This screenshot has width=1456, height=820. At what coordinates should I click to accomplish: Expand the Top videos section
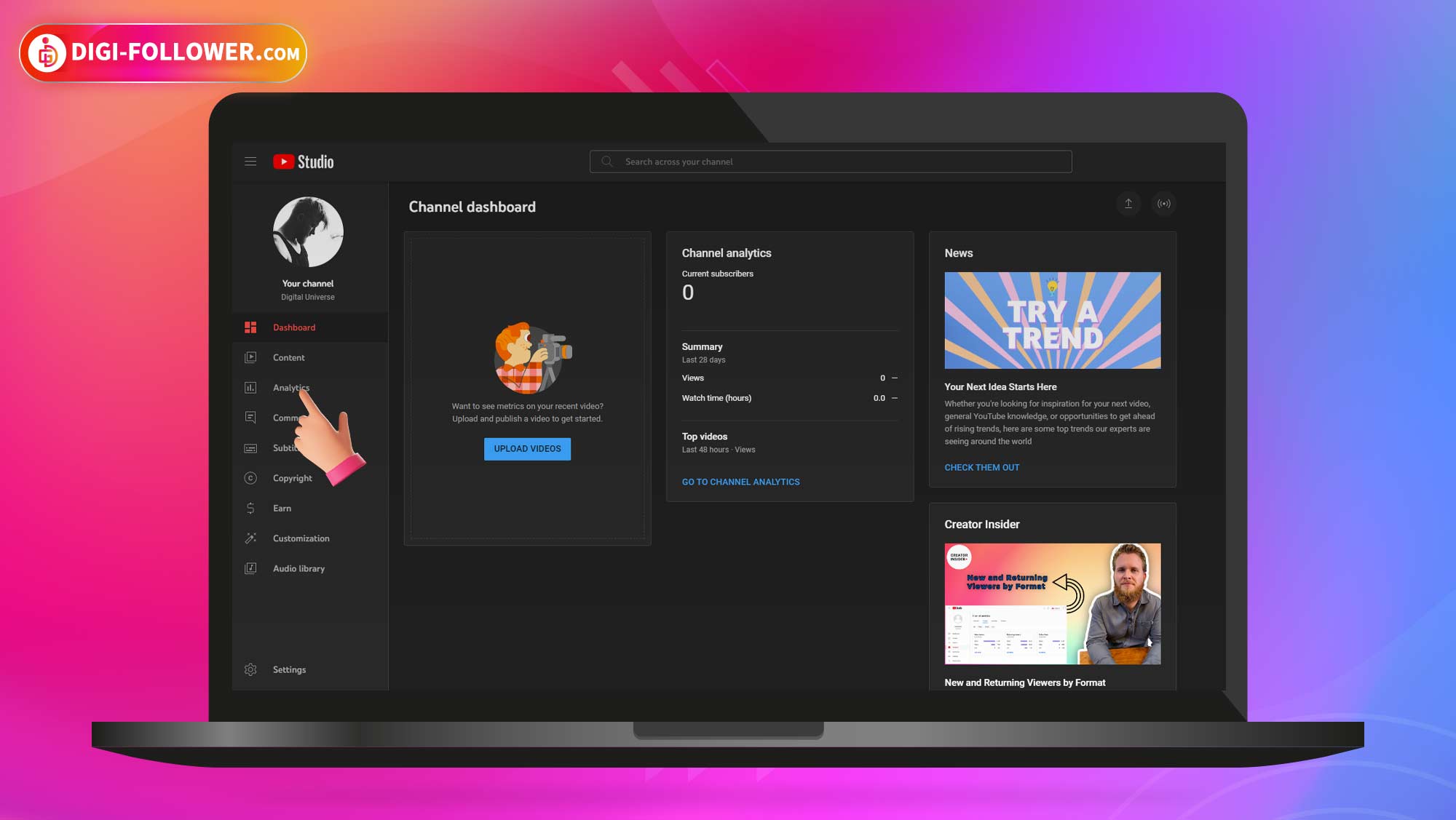704,436
